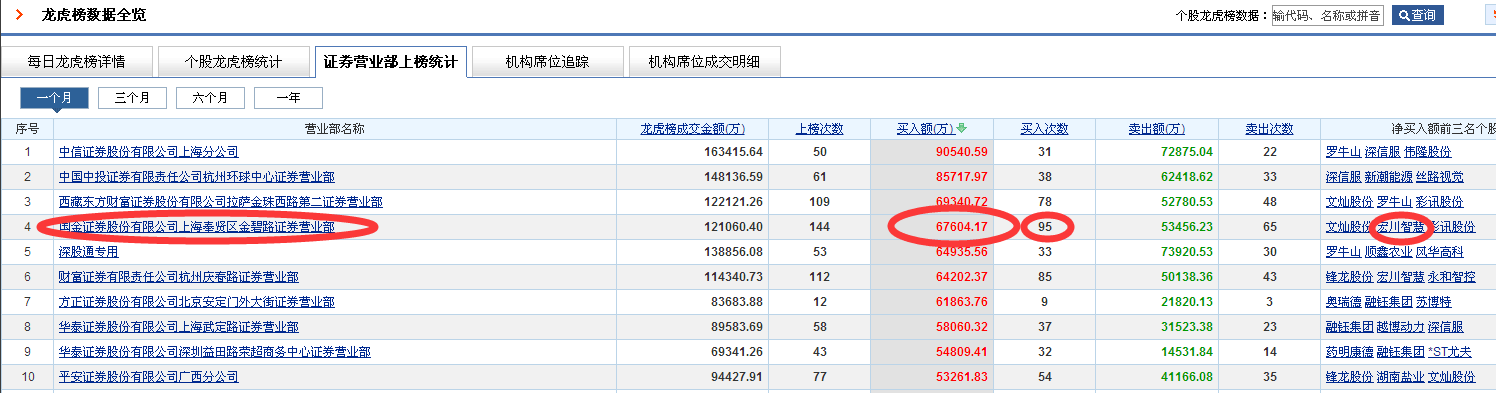Click the 苏博特 stock link
1496x393 pixels.
point(1434,302)
